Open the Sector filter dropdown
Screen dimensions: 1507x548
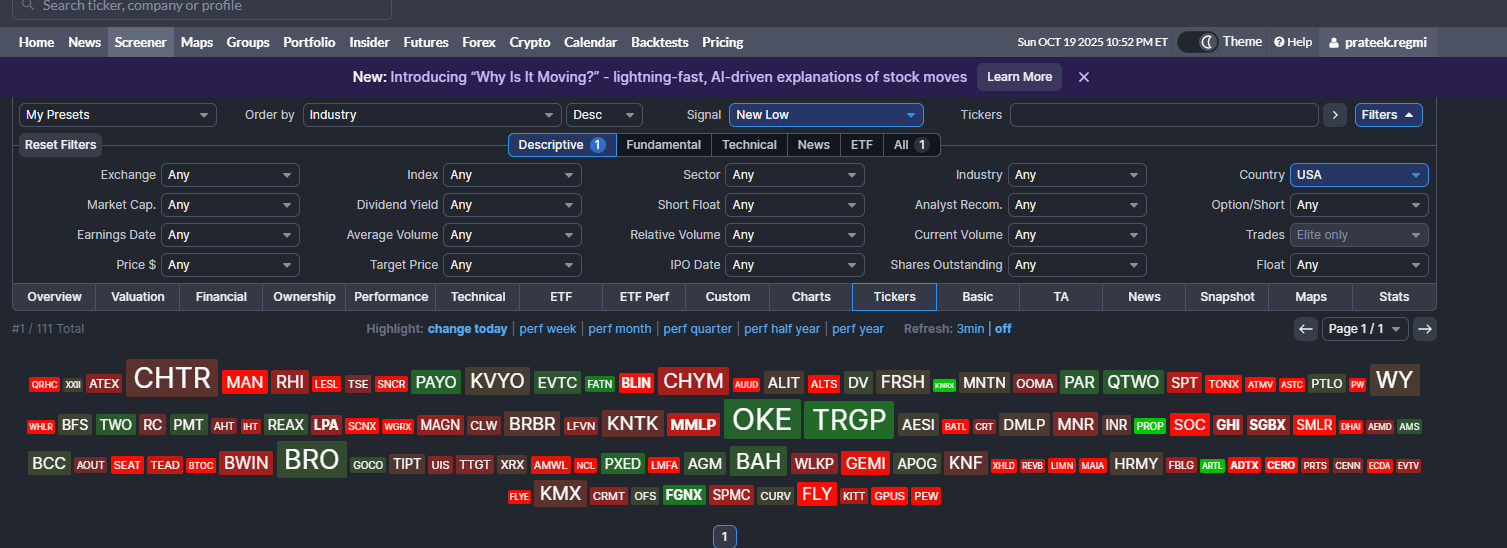coord(795,175)
